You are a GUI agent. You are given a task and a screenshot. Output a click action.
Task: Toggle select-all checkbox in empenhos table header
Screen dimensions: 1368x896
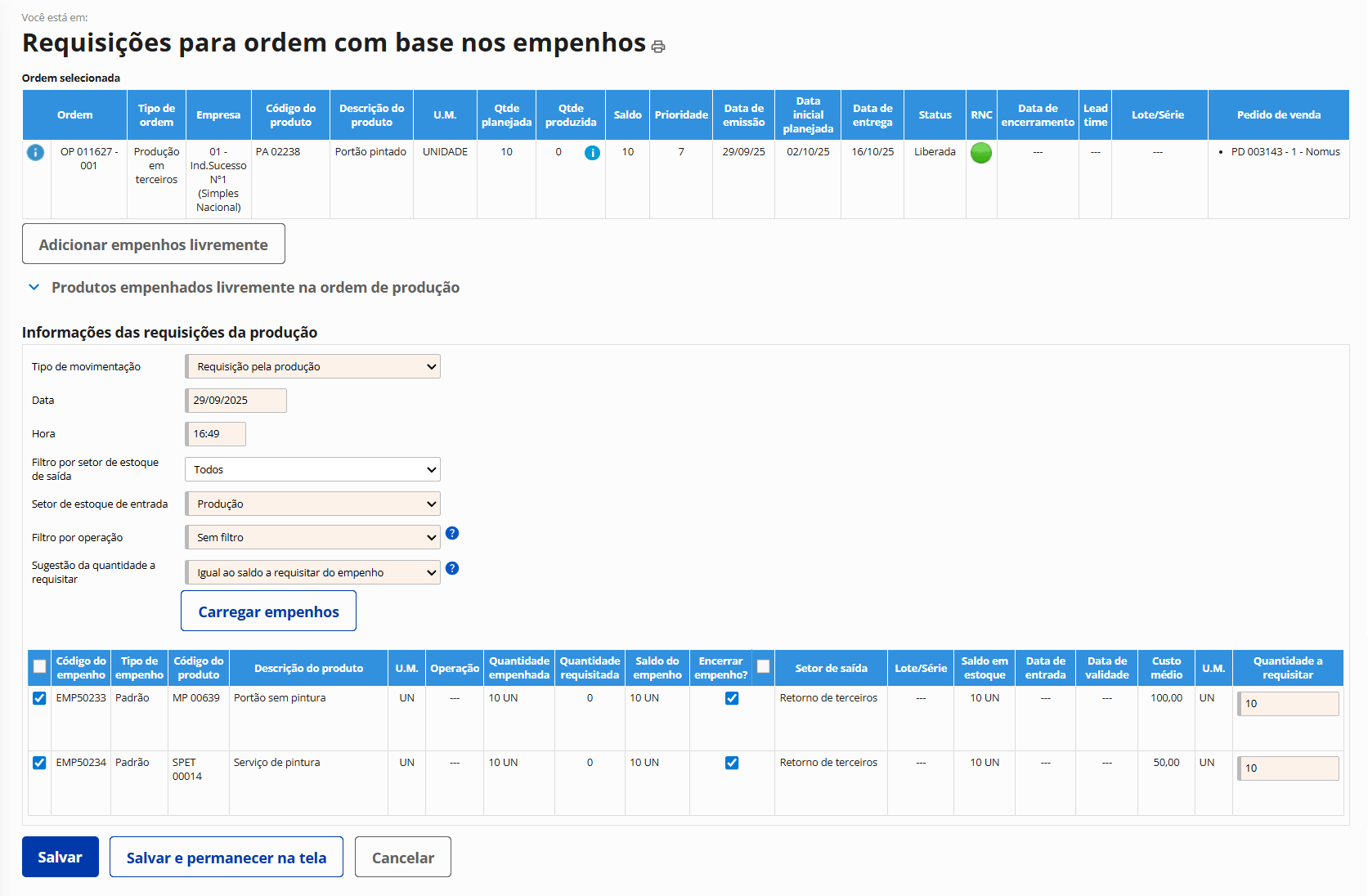[39, 666]
